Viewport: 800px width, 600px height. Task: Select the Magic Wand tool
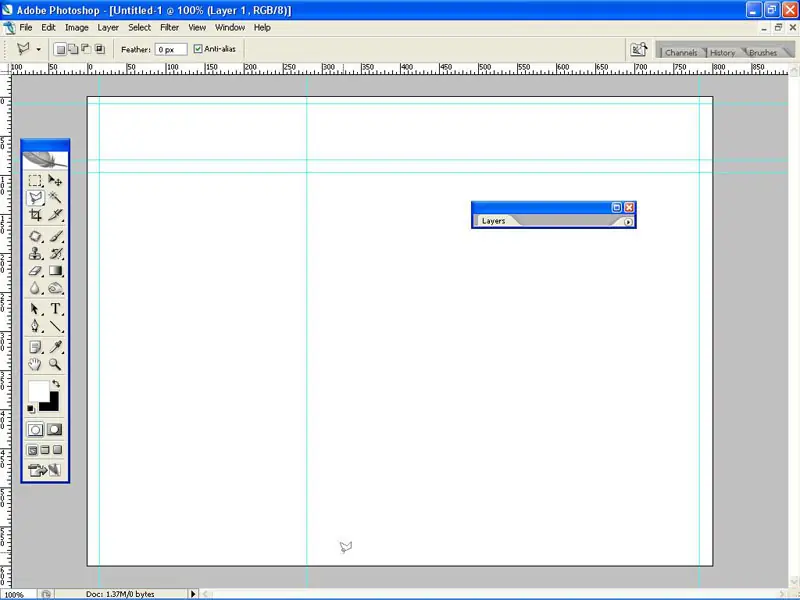[55, 197]
